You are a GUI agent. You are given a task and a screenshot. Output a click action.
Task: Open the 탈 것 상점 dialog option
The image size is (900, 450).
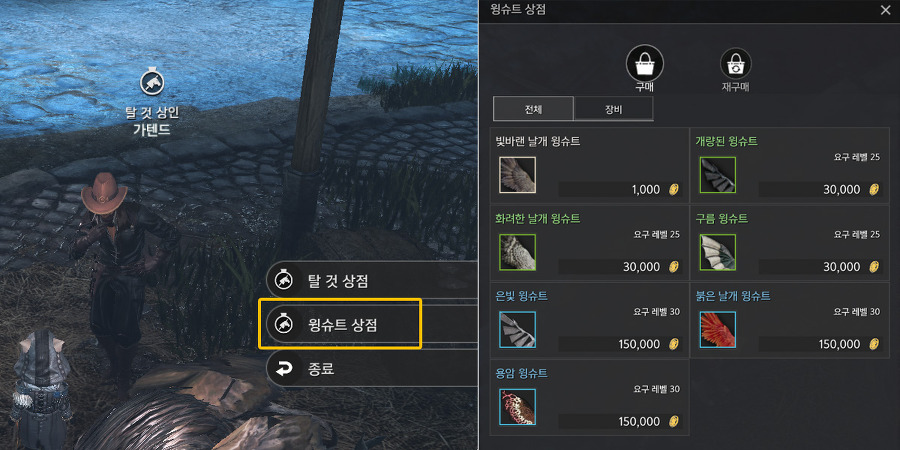tap(373, 281)
